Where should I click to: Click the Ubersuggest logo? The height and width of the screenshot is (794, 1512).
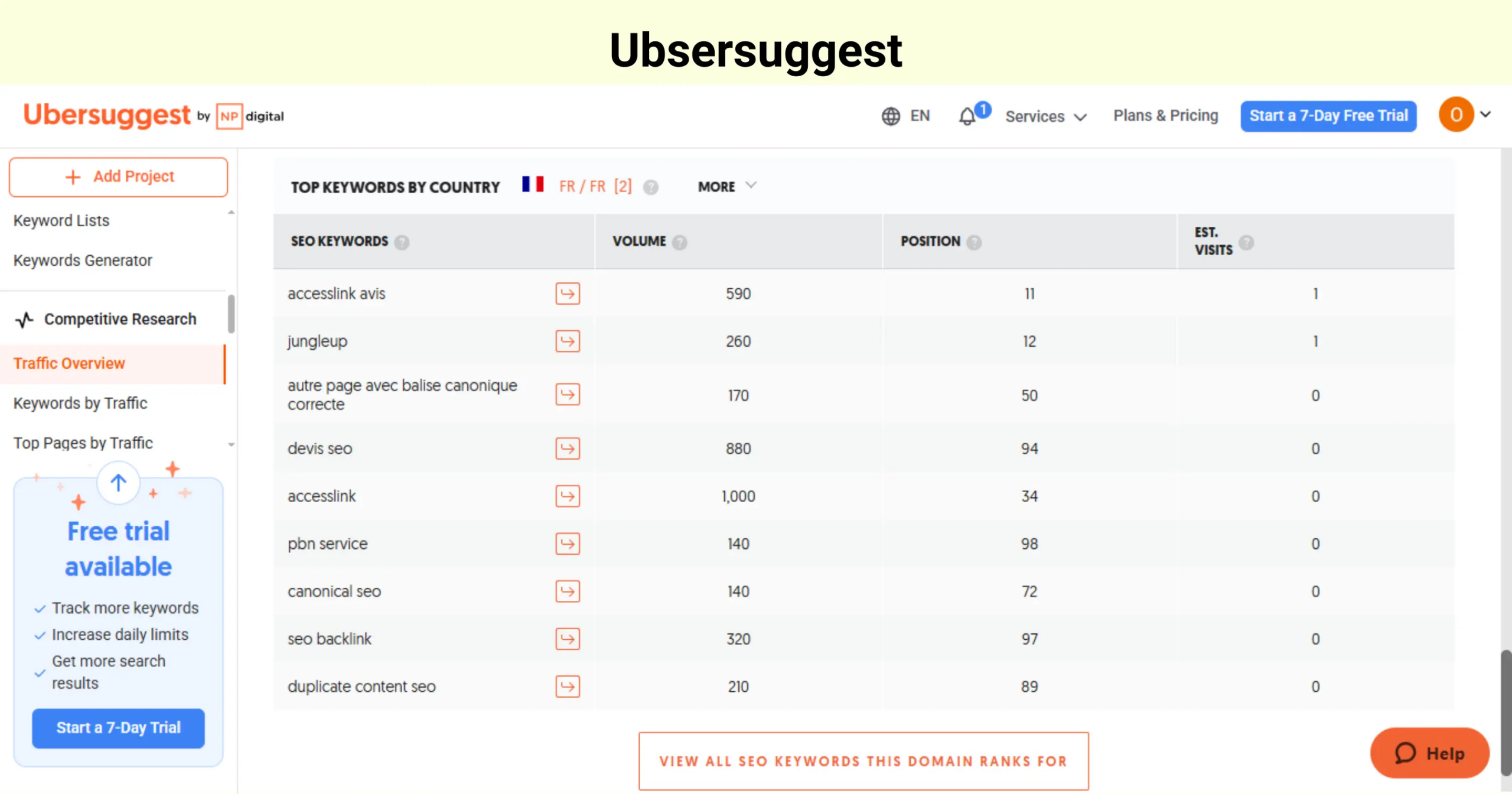[106, 115]
